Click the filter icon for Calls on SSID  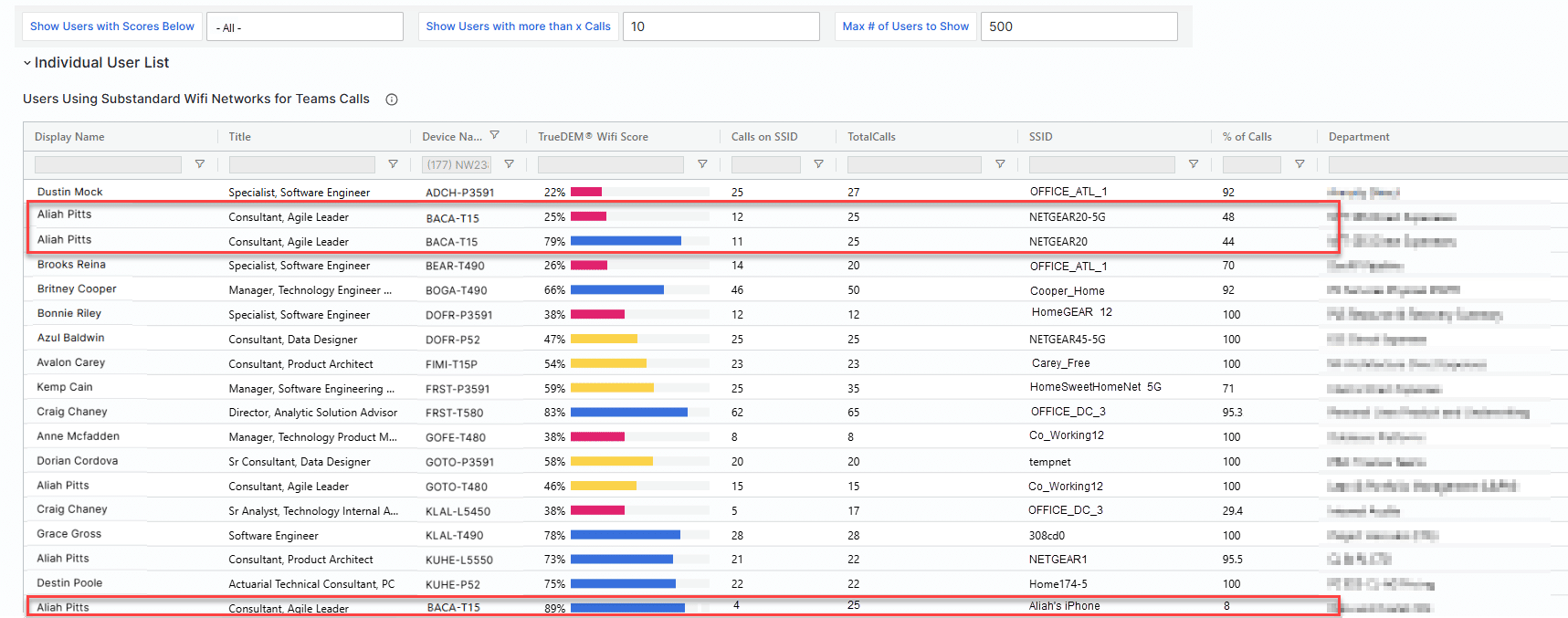(x=818, y=164)
